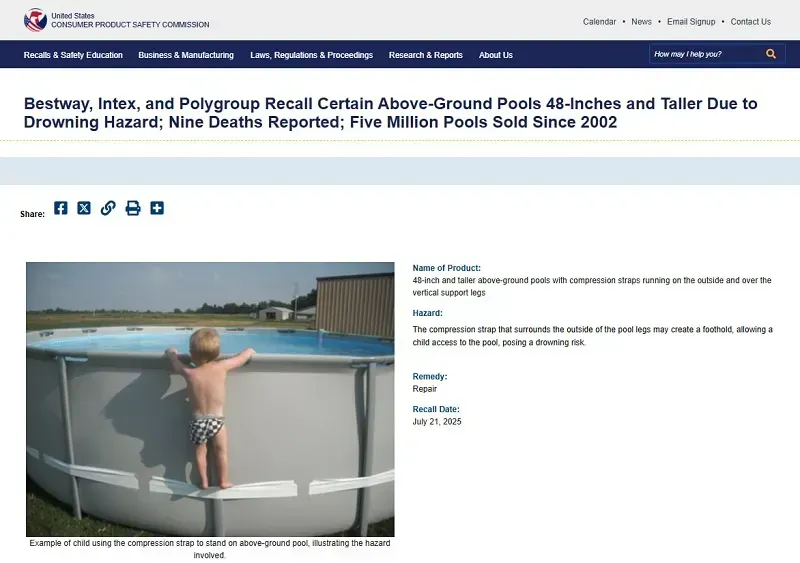This screenshot has width=800, height=563.
Task: Go to Calendar link
Action: click(599, 21)
